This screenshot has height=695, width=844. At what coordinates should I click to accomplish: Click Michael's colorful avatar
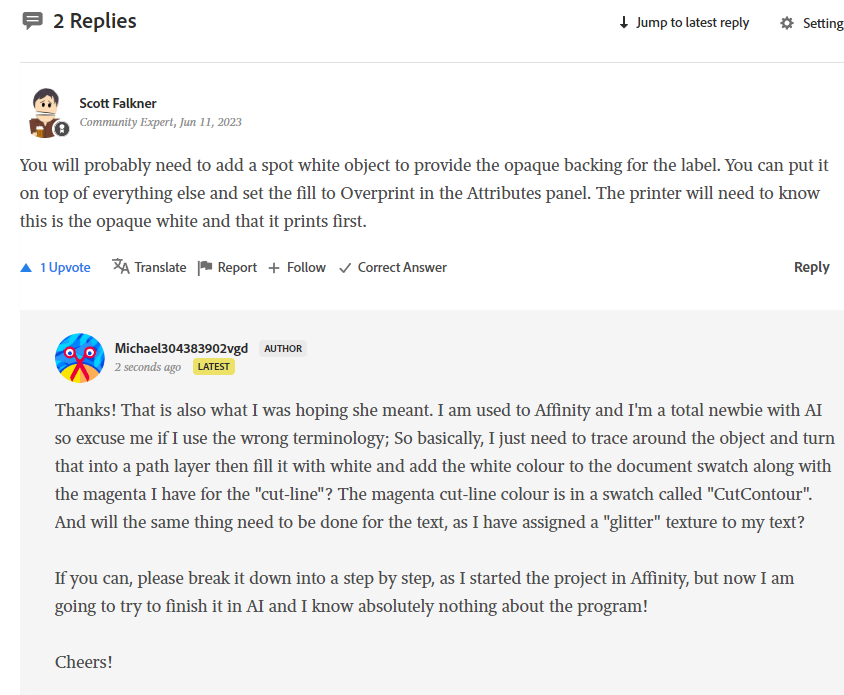(x=80, y=358)
